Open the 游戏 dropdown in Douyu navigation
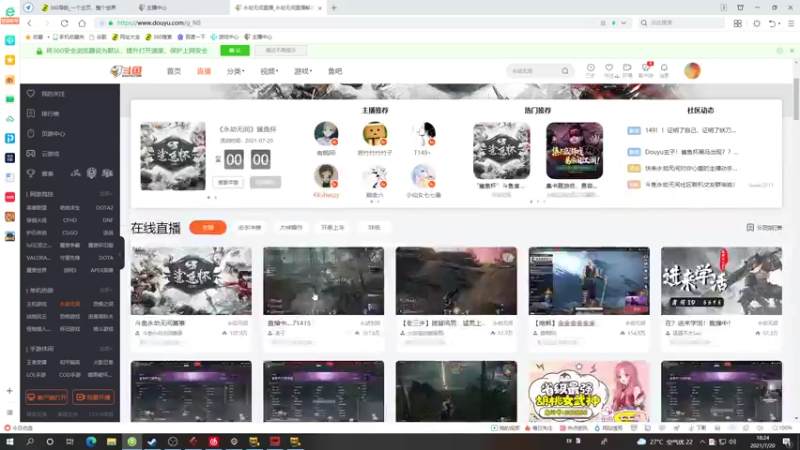 click(303, 71)
